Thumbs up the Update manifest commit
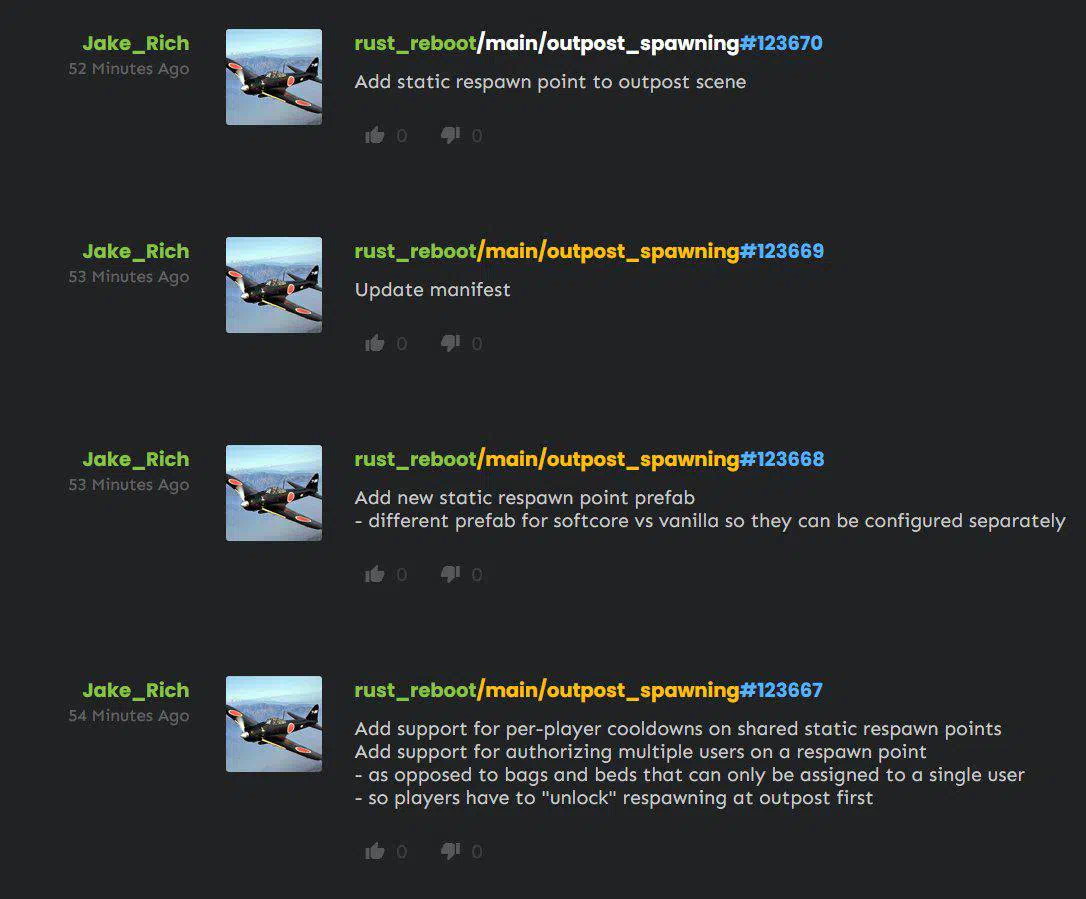 pyautogui.click(x=375, y=343)
